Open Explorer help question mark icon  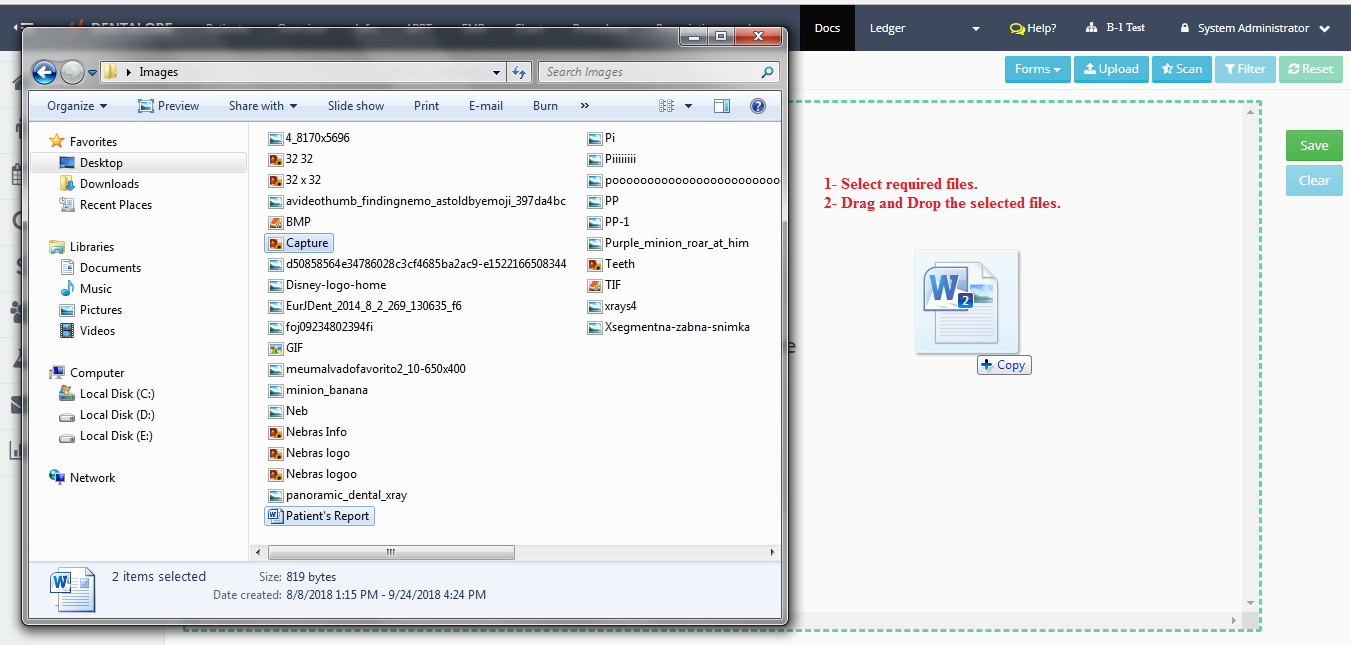(x=757, y=106)
